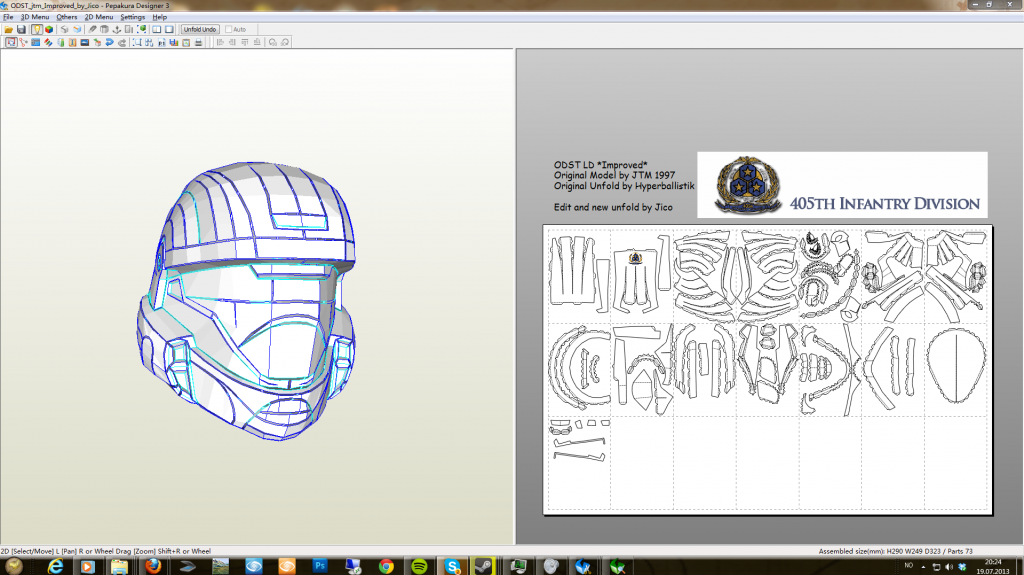
Task: Open Spotify from the taskbar
Action: click(419, 567)
